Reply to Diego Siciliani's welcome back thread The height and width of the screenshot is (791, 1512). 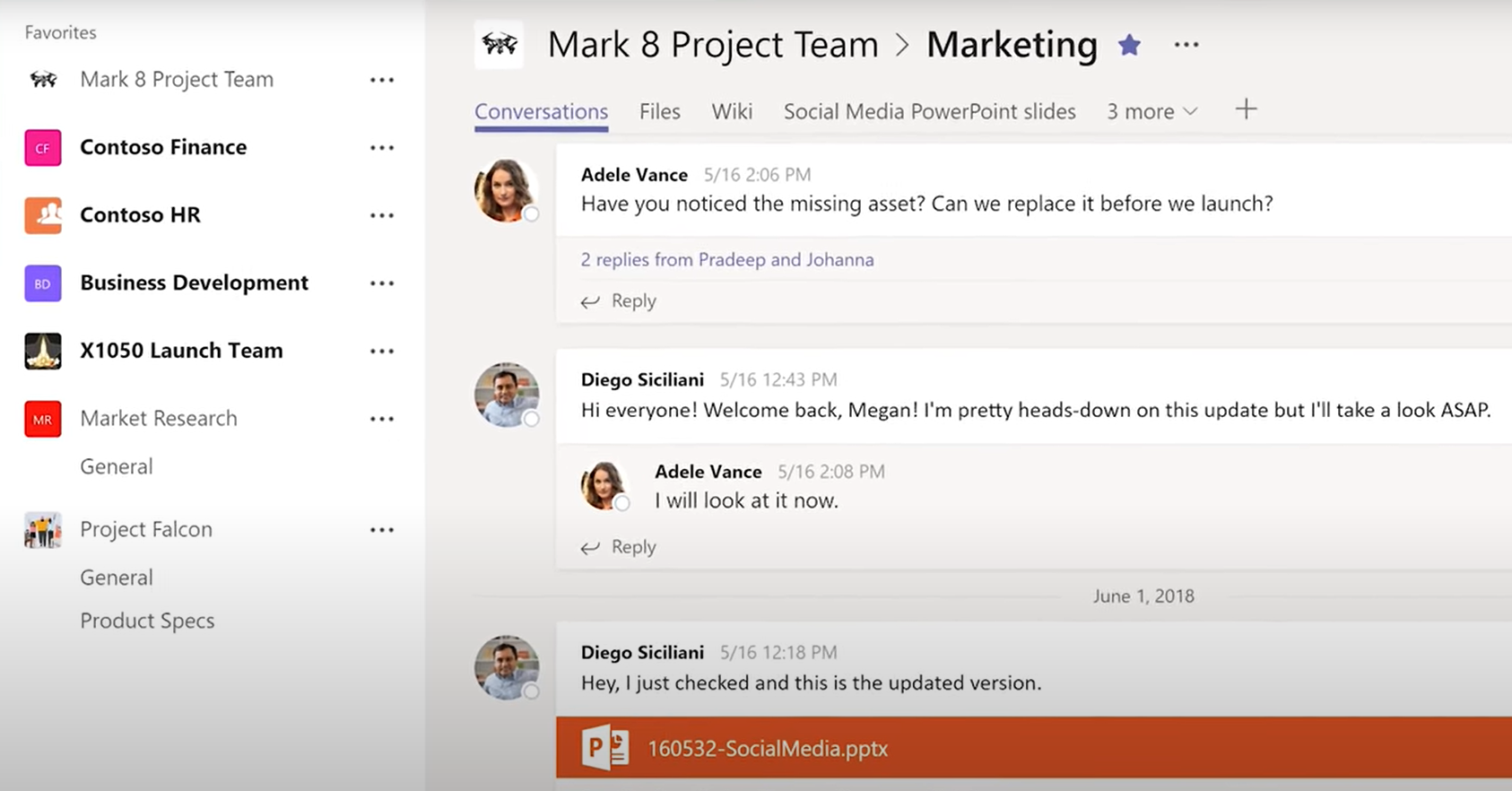[620, 547]
